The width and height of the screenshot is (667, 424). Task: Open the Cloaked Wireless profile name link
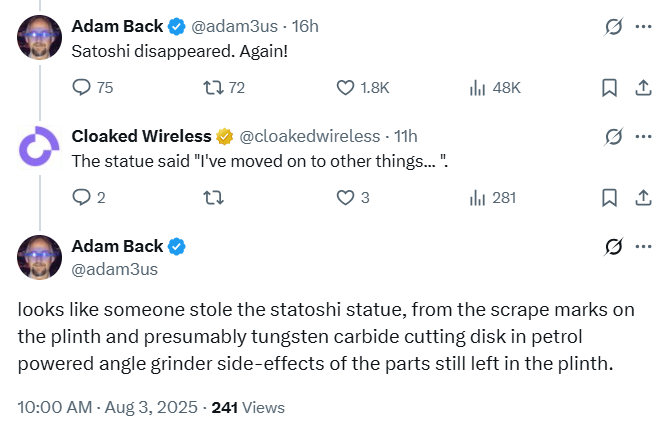coord(141,136)
